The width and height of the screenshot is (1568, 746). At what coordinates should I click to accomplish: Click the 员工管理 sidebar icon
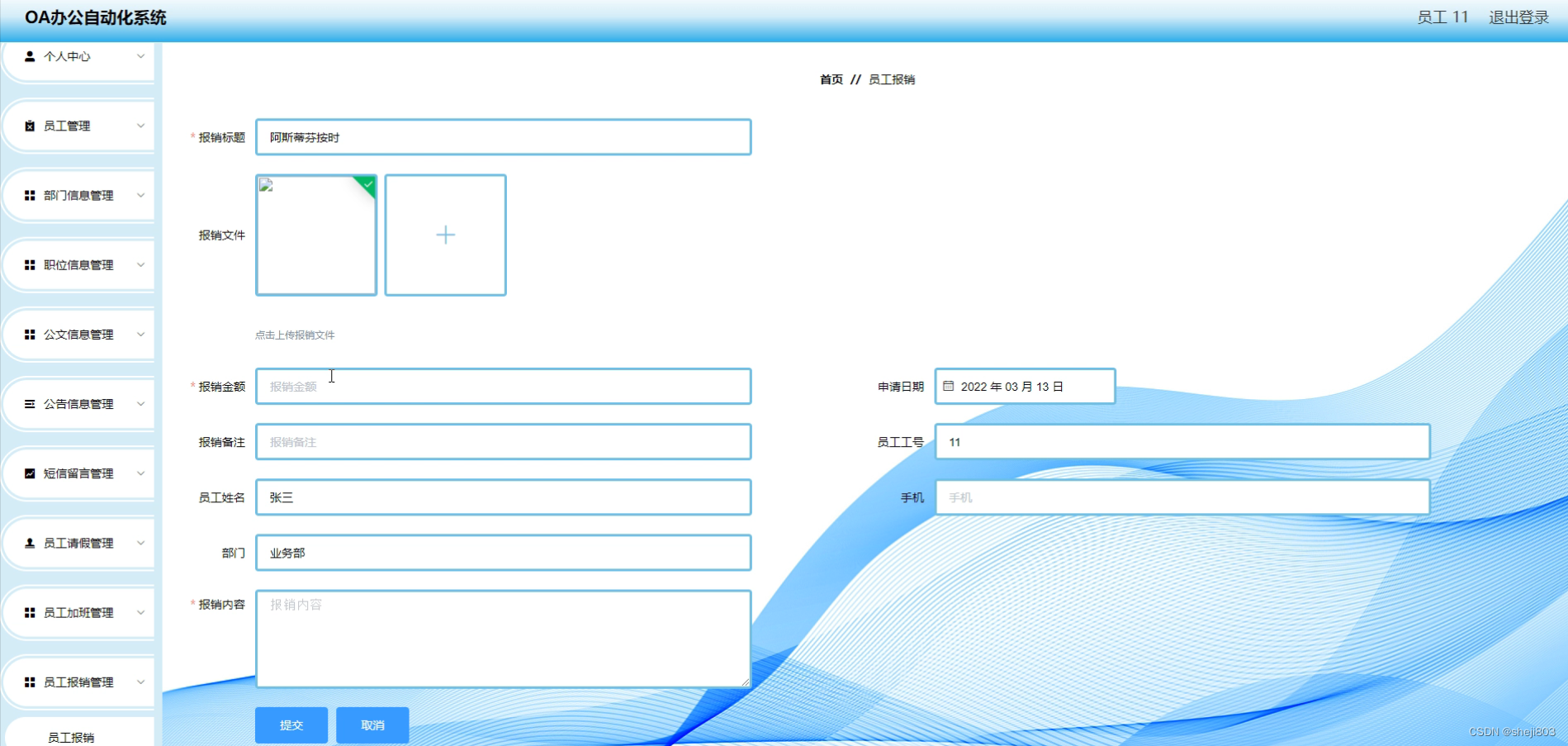tap(30, 126)
